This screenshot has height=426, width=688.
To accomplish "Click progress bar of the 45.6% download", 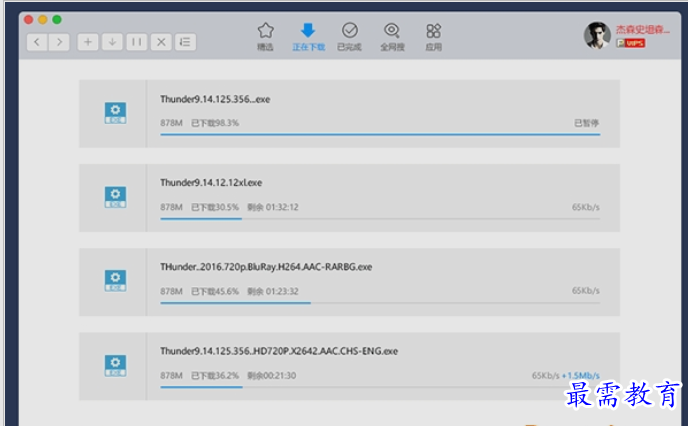I will (x=380, y=303).
